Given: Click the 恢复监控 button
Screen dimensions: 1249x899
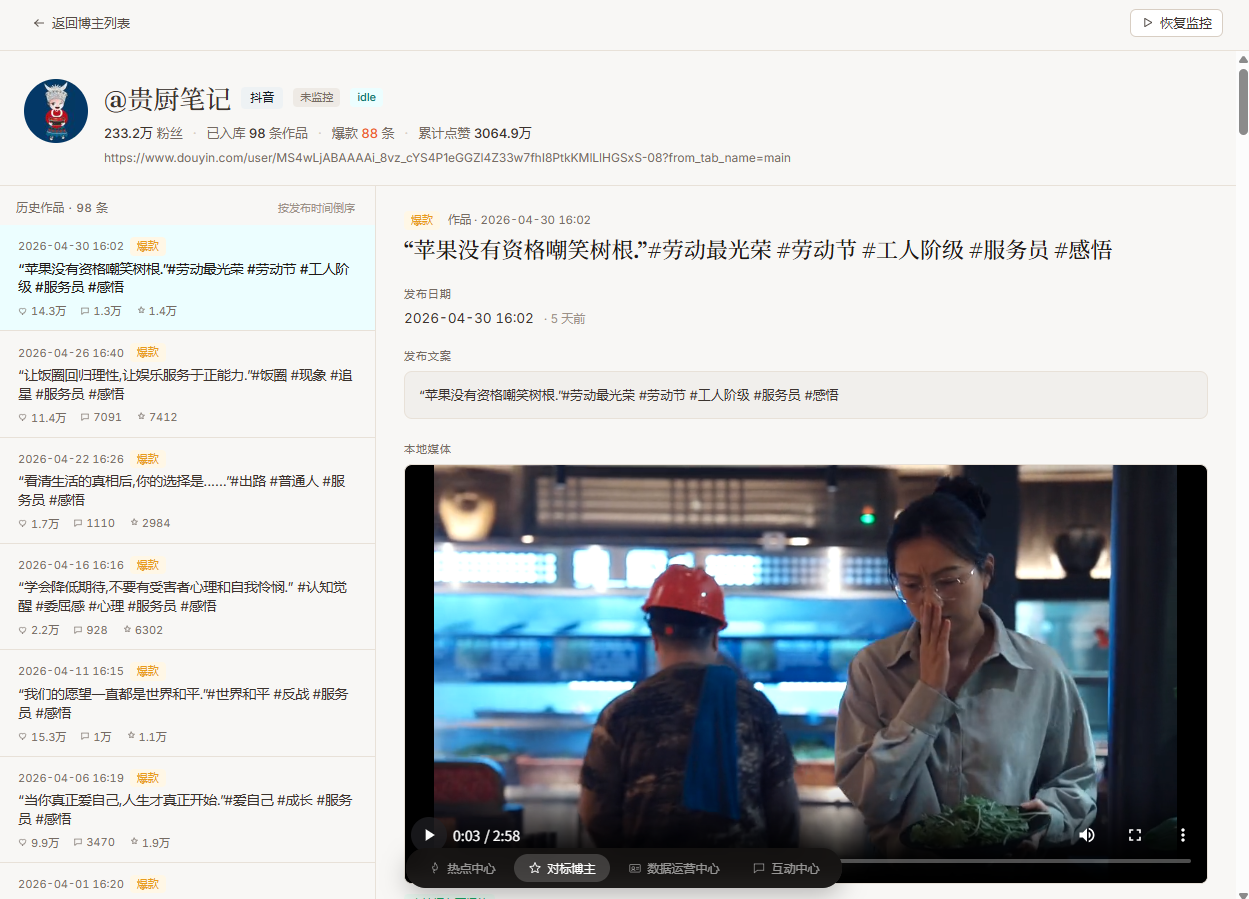Looking at the screenshot, I should pos(1176,23).
